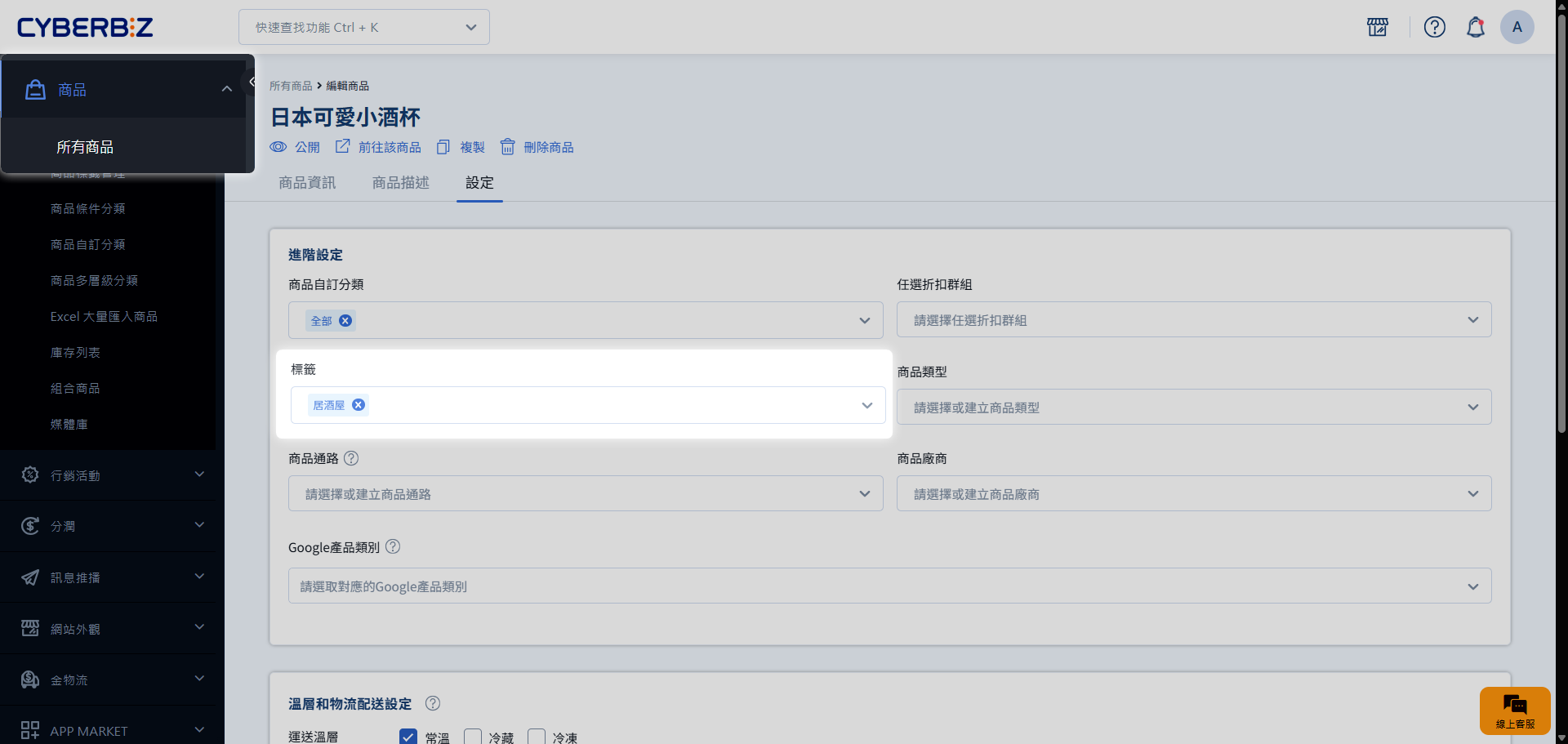
Task: Click the help icon beside 商品通路
Action: (351, 458)
